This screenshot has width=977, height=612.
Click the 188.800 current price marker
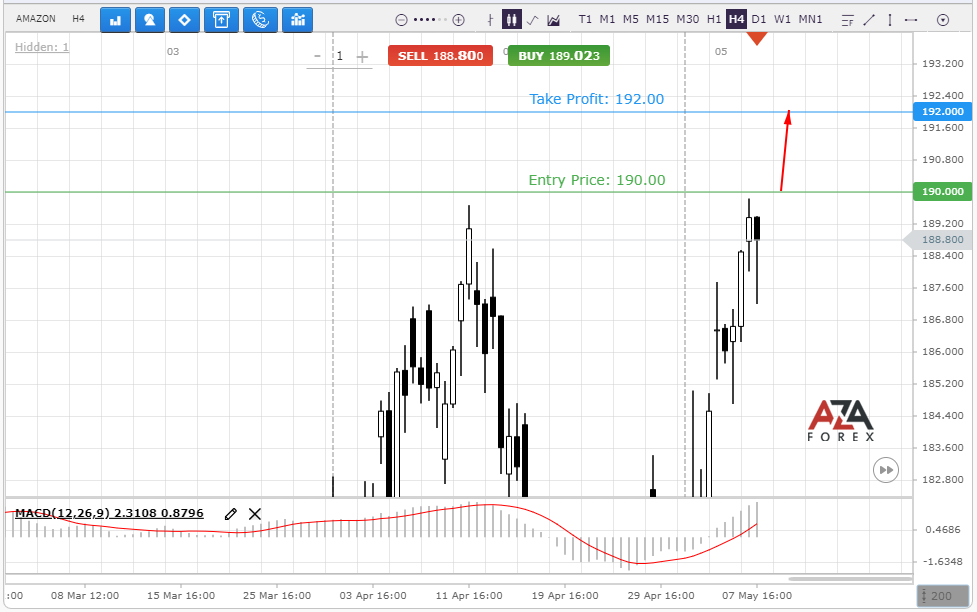coord(938,240)
